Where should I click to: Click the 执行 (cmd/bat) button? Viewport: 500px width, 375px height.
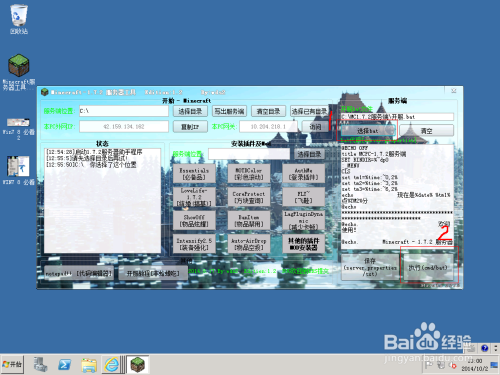tap(428, 267)
